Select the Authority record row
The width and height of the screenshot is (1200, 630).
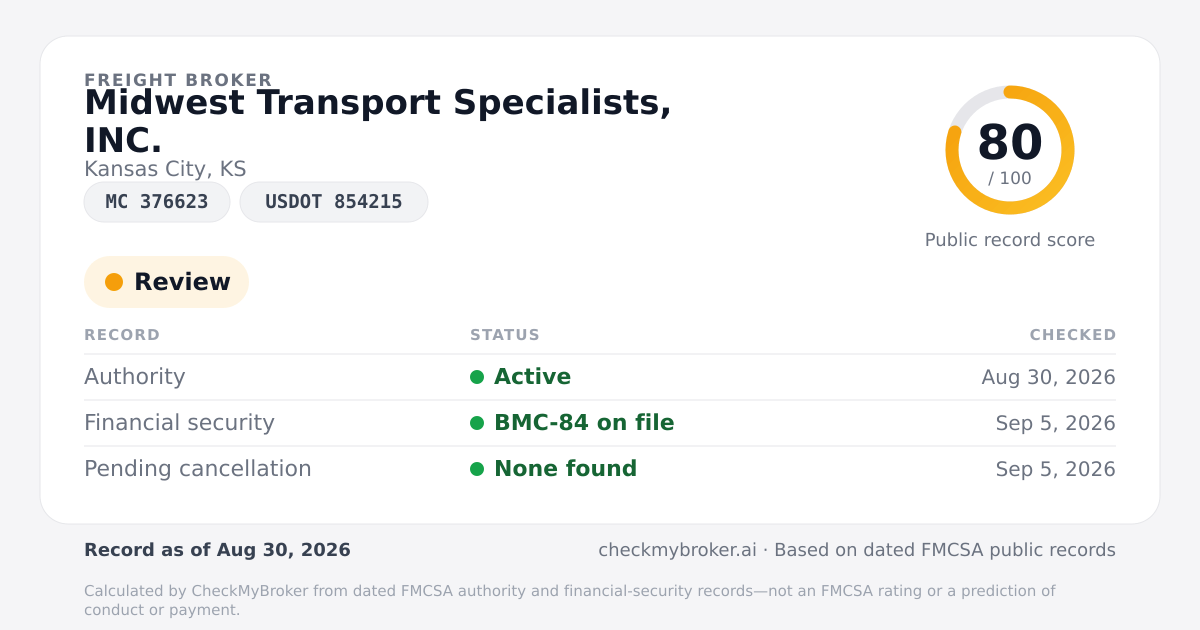click(x=600, y=377)
